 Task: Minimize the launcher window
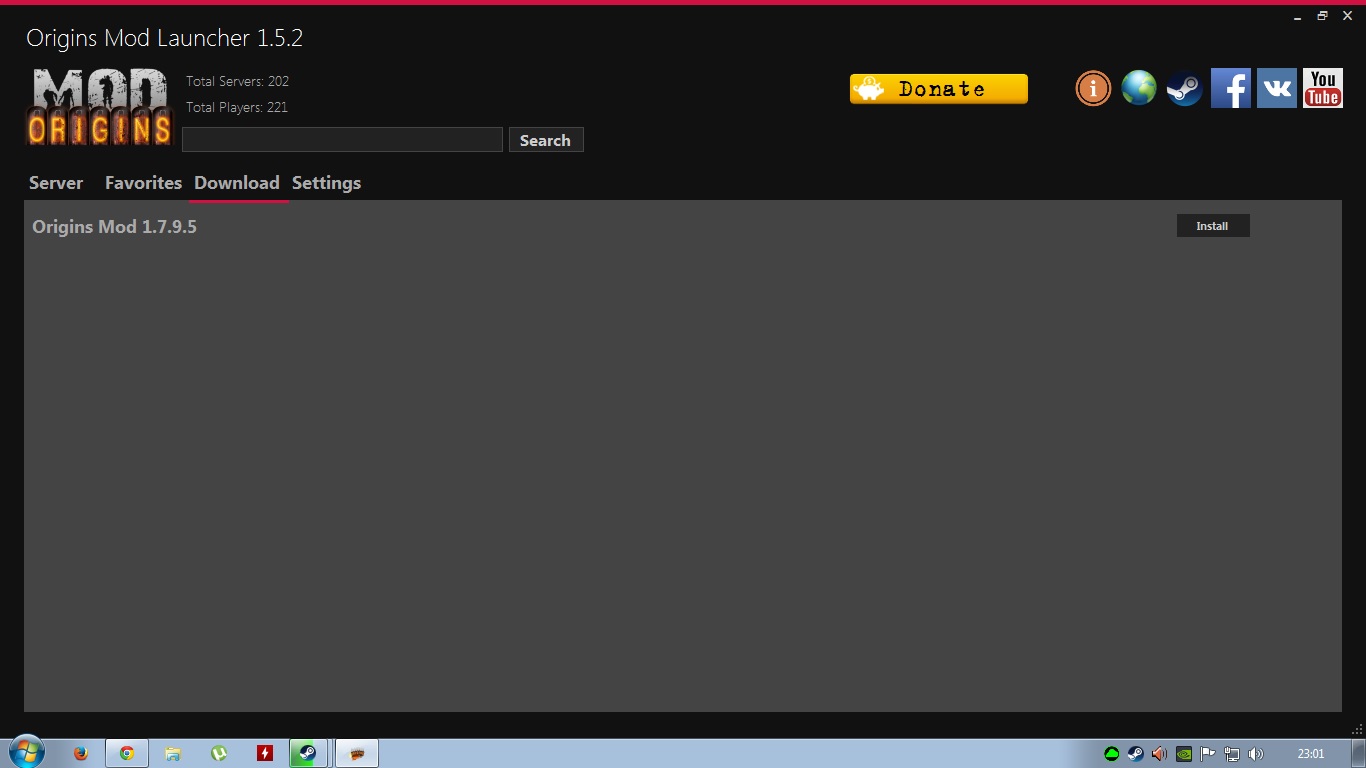tap(1298, 17)
